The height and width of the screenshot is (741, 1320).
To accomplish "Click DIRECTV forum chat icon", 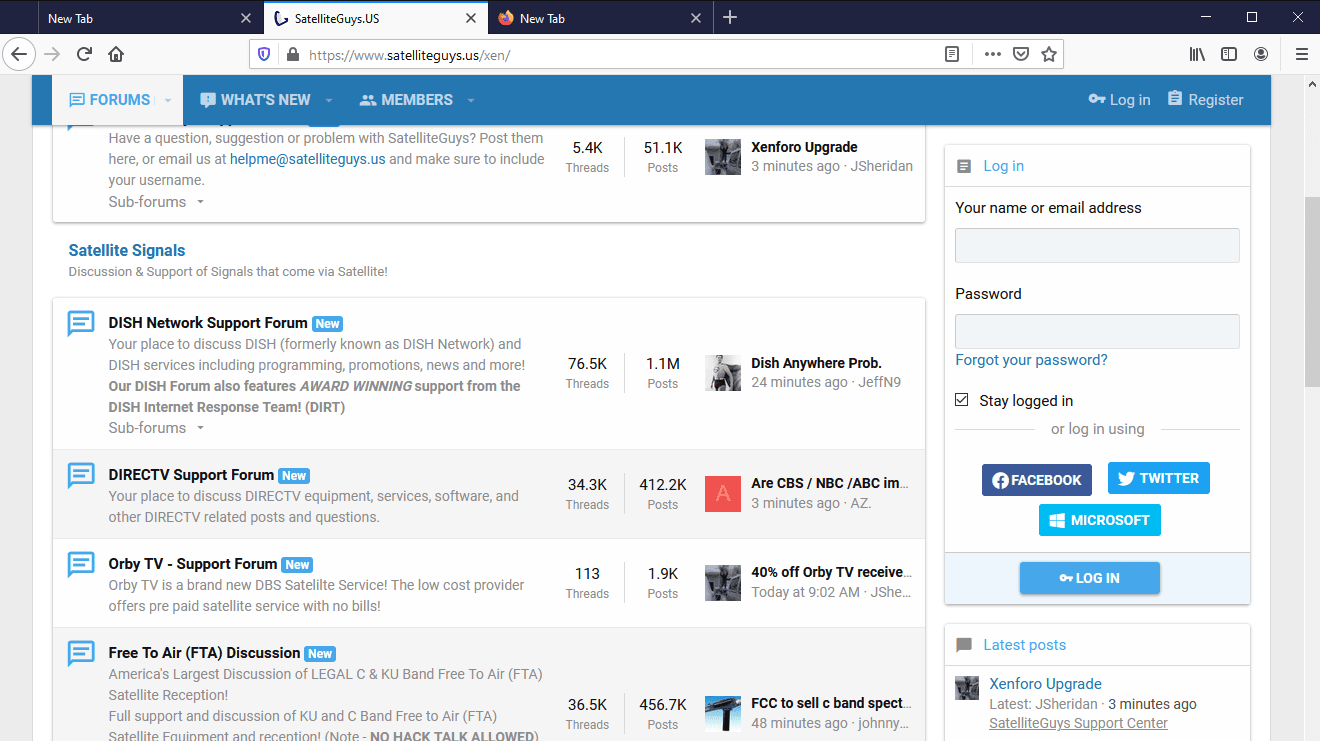I will 81,475.
